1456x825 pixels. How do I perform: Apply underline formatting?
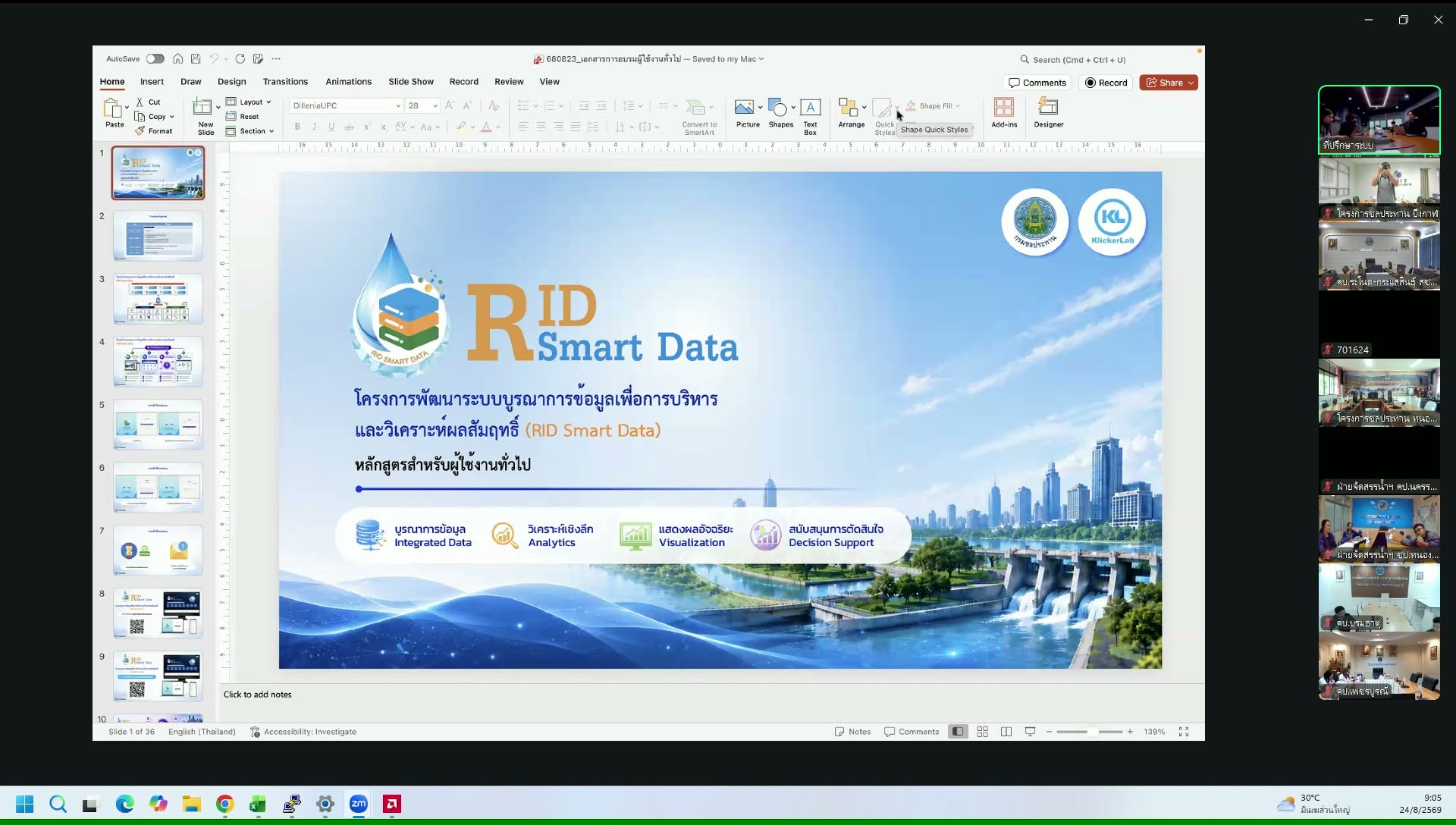pos(331,127)
